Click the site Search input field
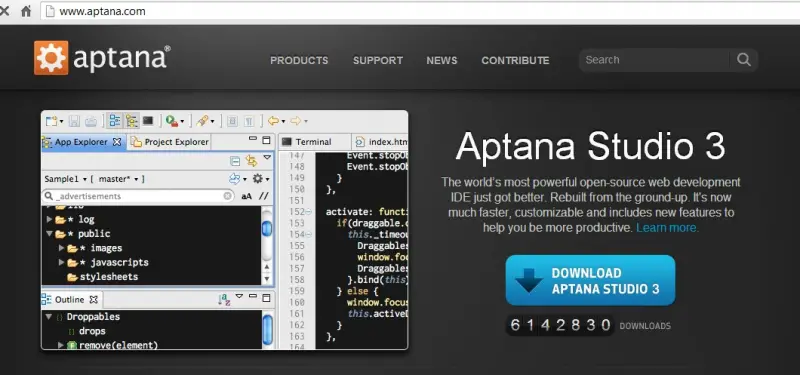This screenshot has width=800, height=375. tap(656, 60)
